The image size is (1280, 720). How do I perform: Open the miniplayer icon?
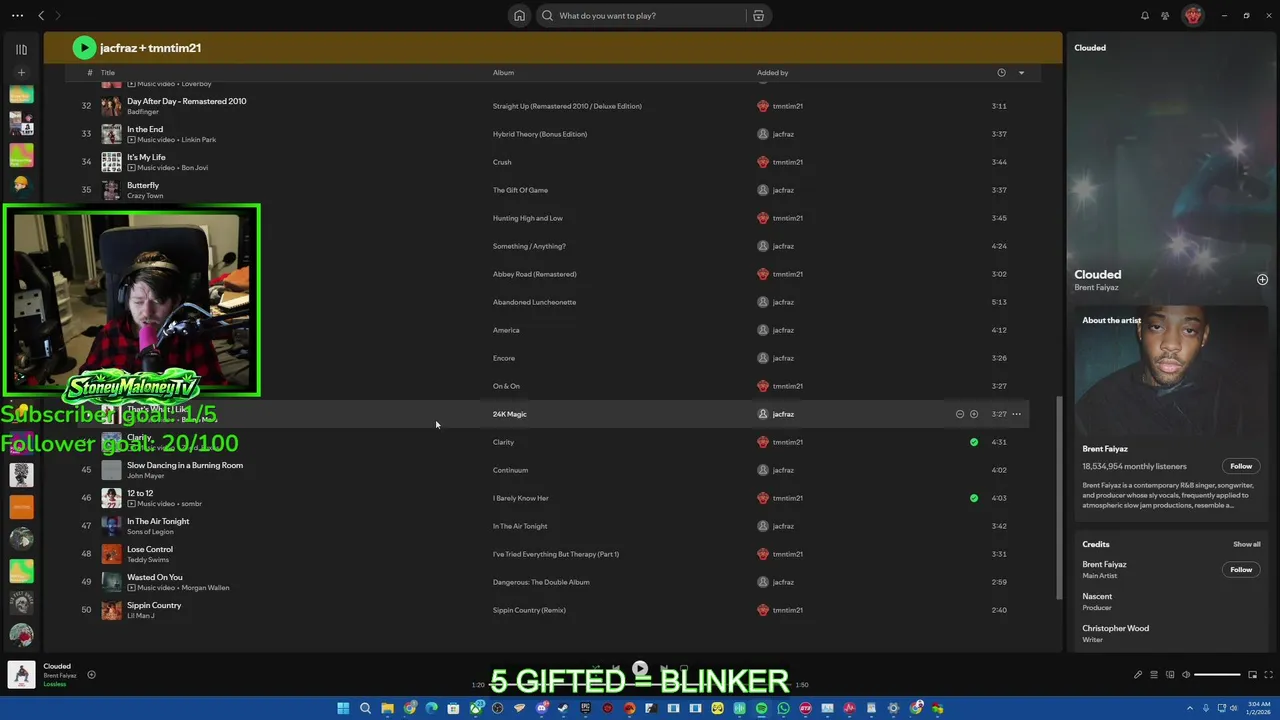(1252, 675)
